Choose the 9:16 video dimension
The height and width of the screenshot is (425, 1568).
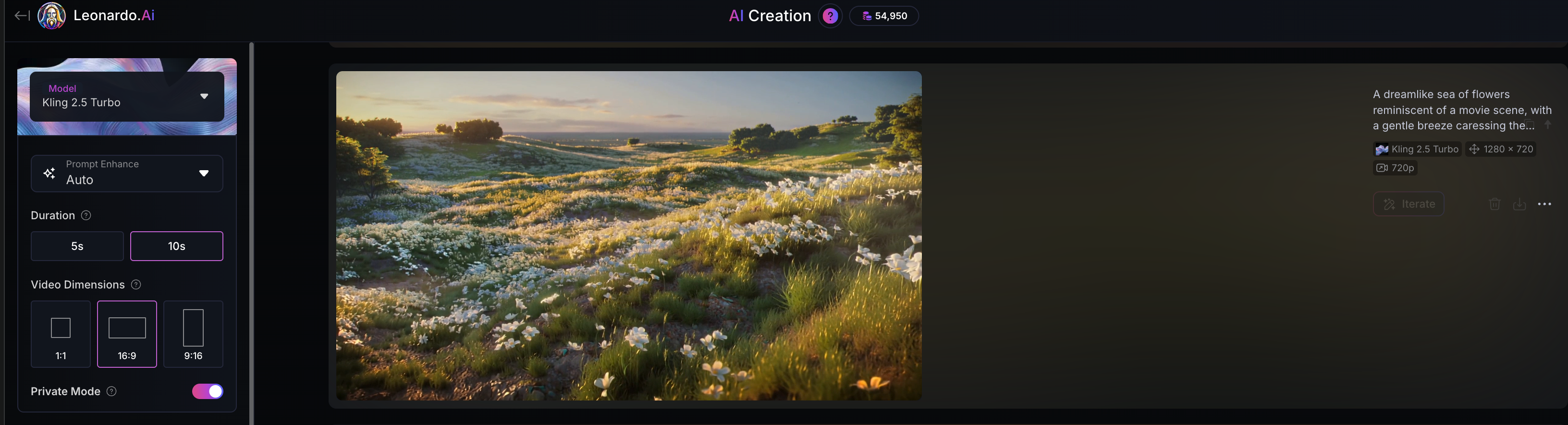194,334
